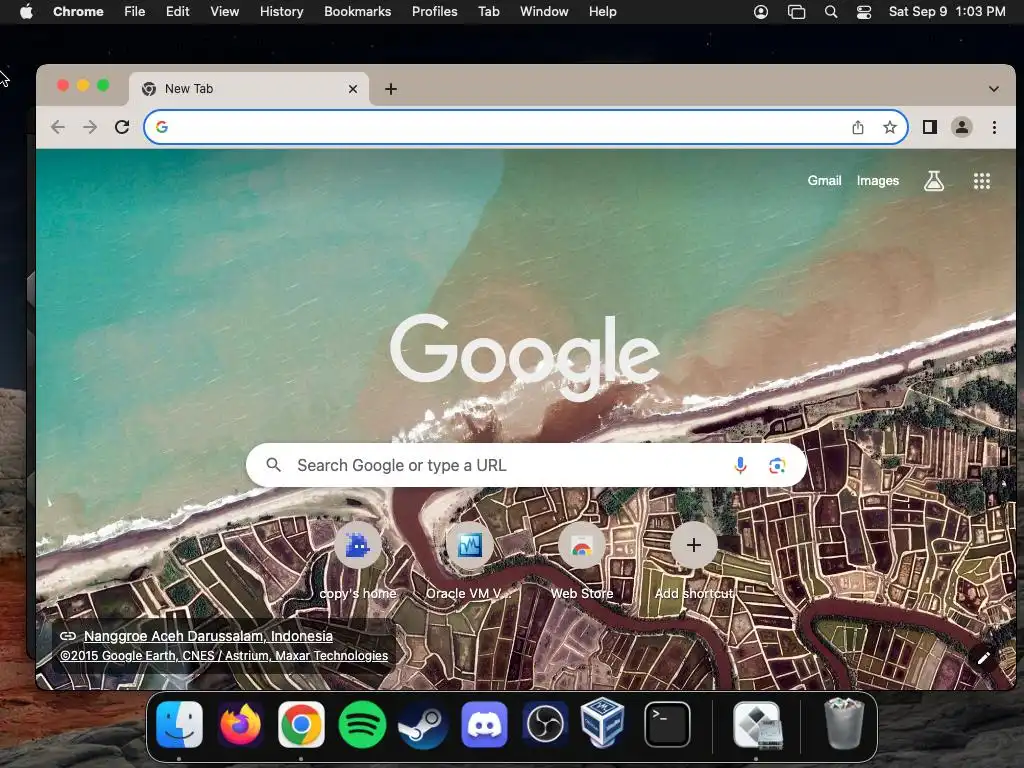Open the Edit menu
Screen dimensions: 1024x768
pos(177,12)
